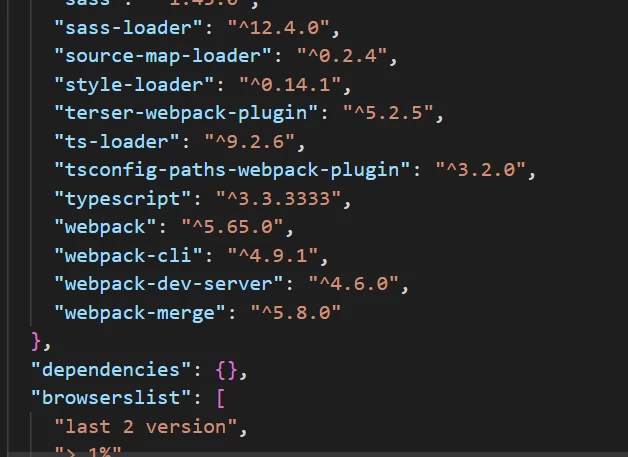This screenshot has width=628, height=457.
Task: Click the "terser-webpack-plugin" key
Action: coord(186,113)
